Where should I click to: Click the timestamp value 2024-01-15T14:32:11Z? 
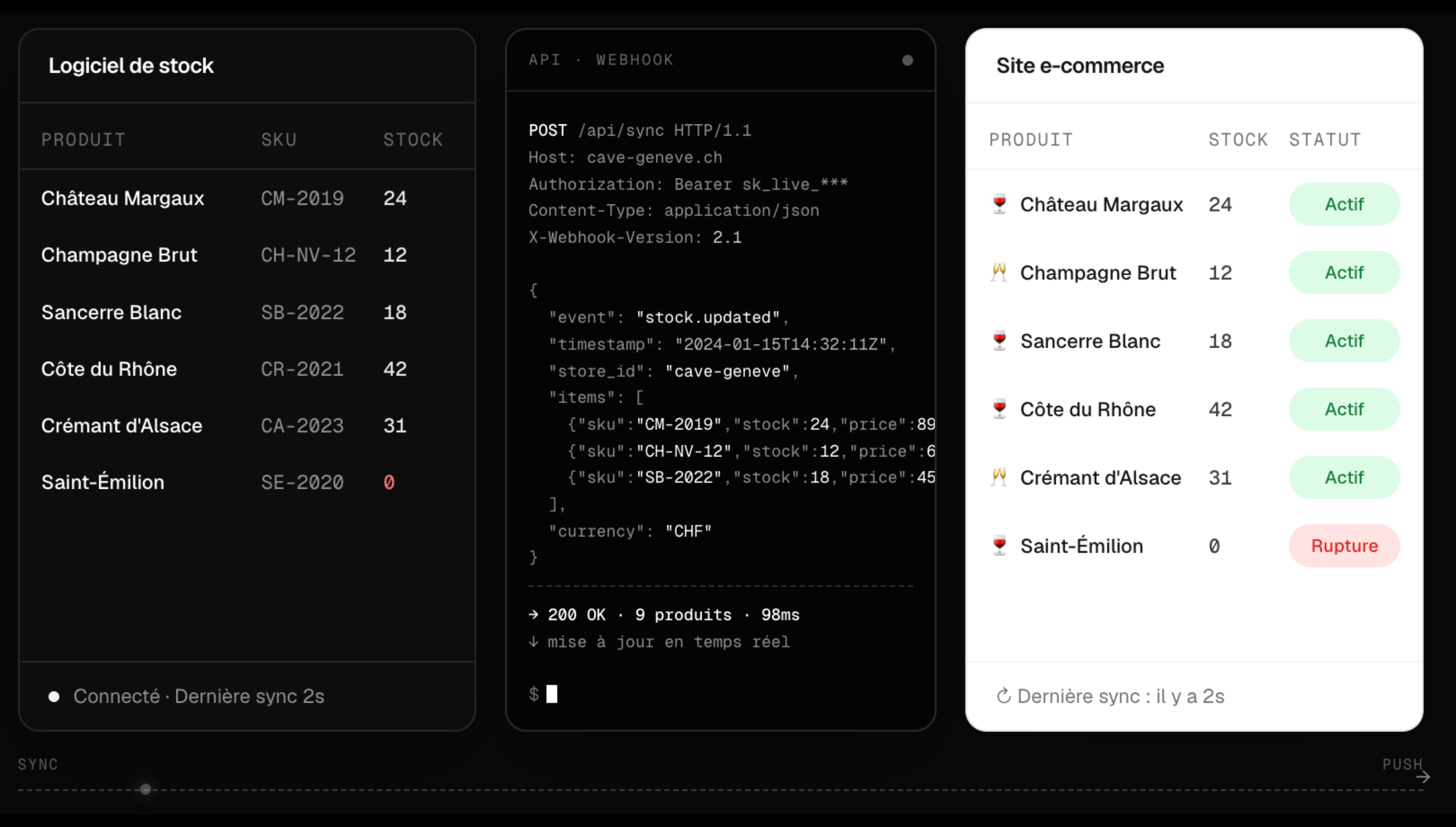(x=780, y=344)
